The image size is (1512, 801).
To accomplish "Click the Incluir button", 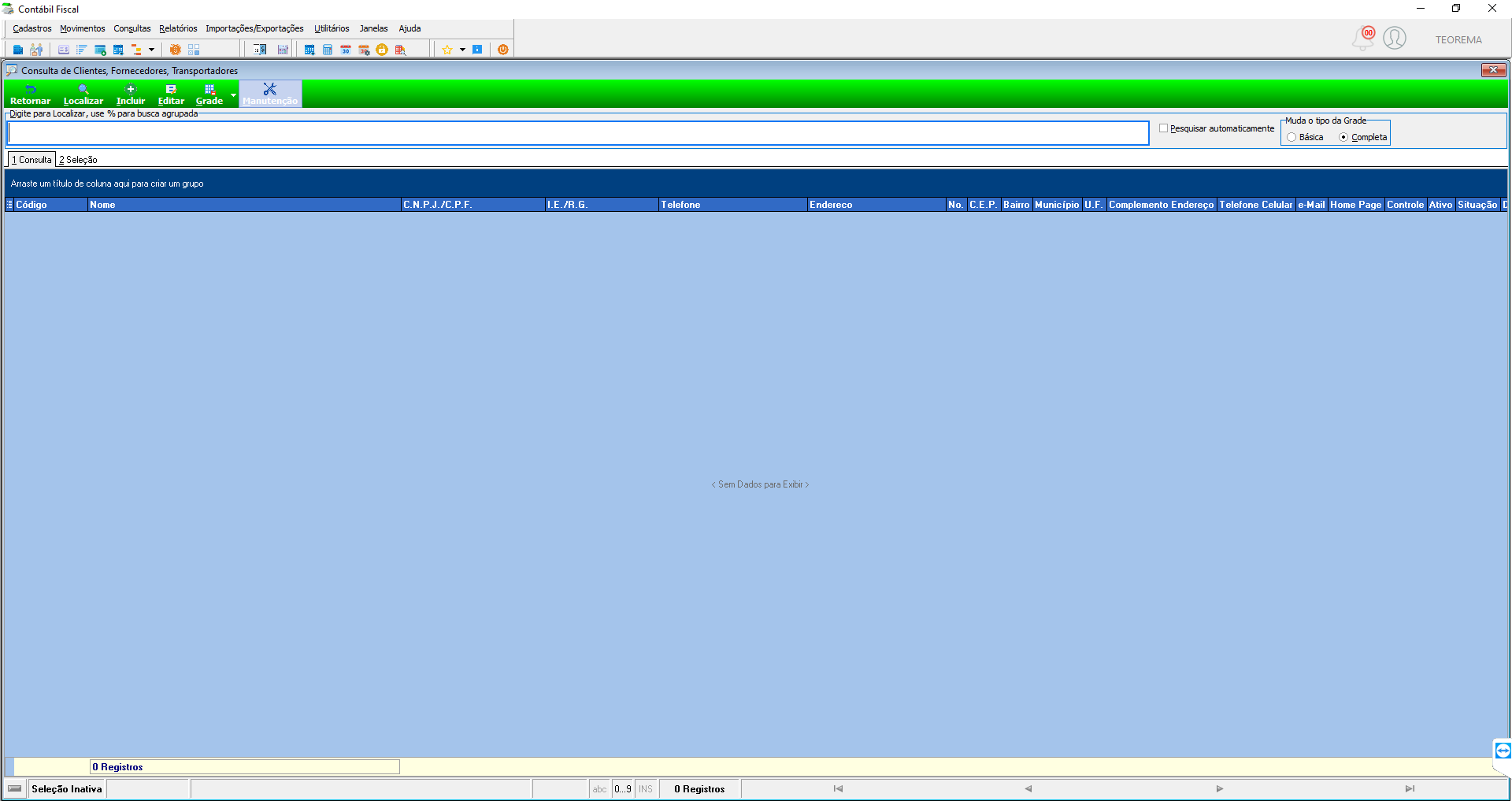I will tap(131, 94).
